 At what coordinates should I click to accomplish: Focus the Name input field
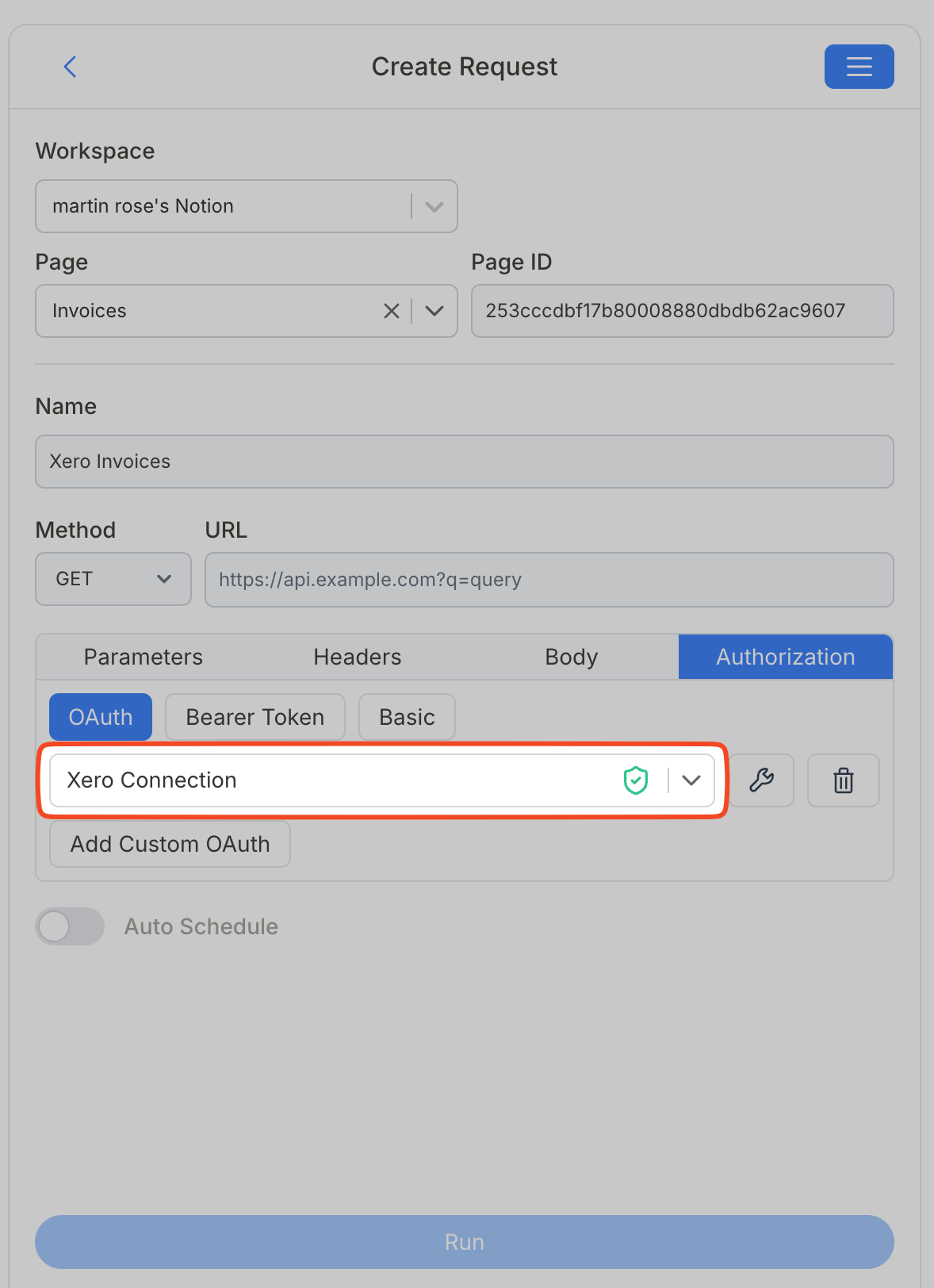click(x=465, y=462)
